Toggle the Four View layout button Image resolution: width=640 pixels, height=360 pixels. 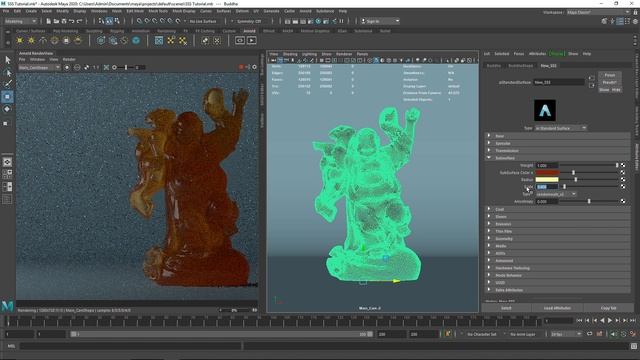[x=7, y=174]
